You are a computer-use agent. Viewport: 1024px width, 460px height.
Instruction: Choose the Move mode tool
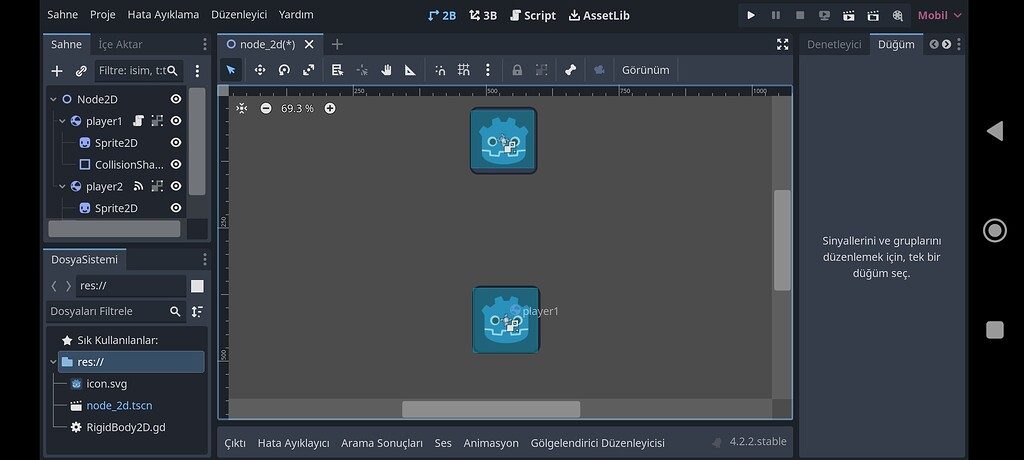[260, 70]
